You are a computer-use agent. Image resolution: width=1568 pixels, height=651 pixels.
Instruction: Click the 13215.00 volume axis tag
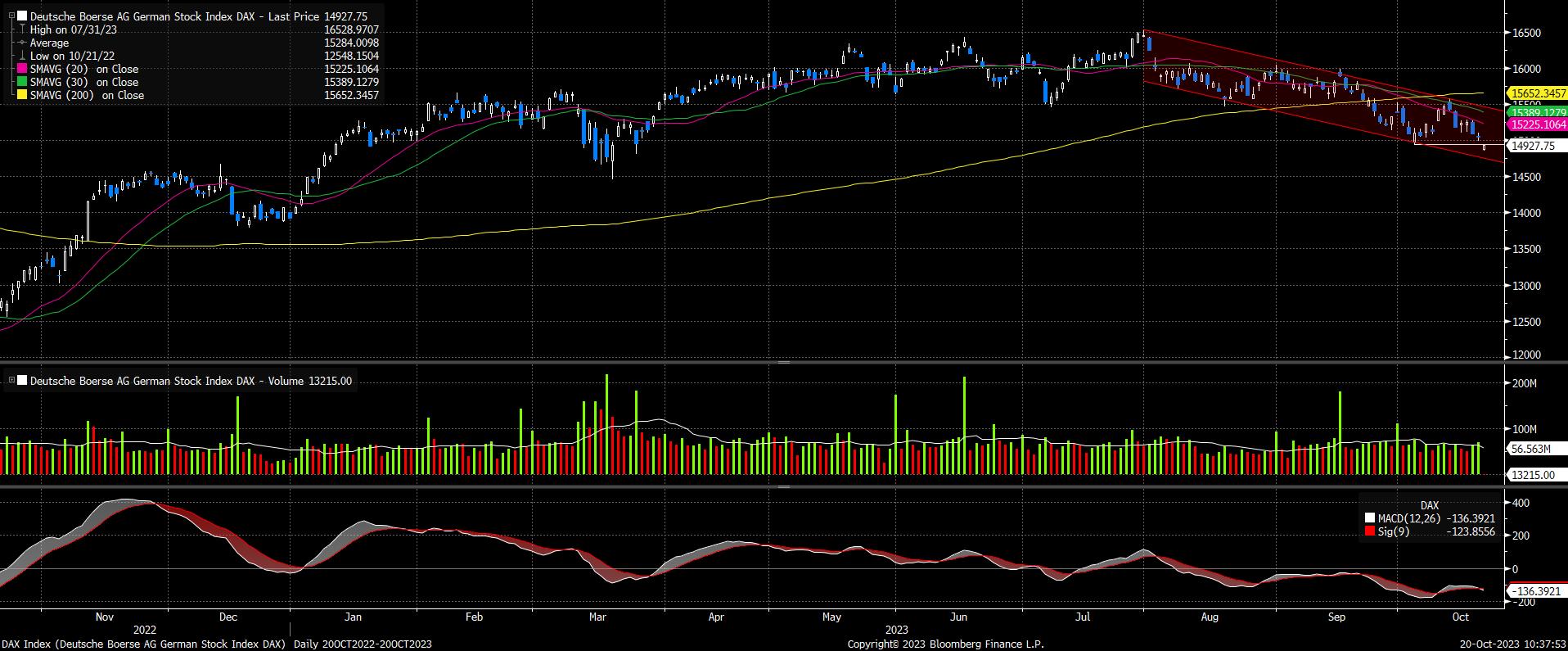pos(1536,474)
